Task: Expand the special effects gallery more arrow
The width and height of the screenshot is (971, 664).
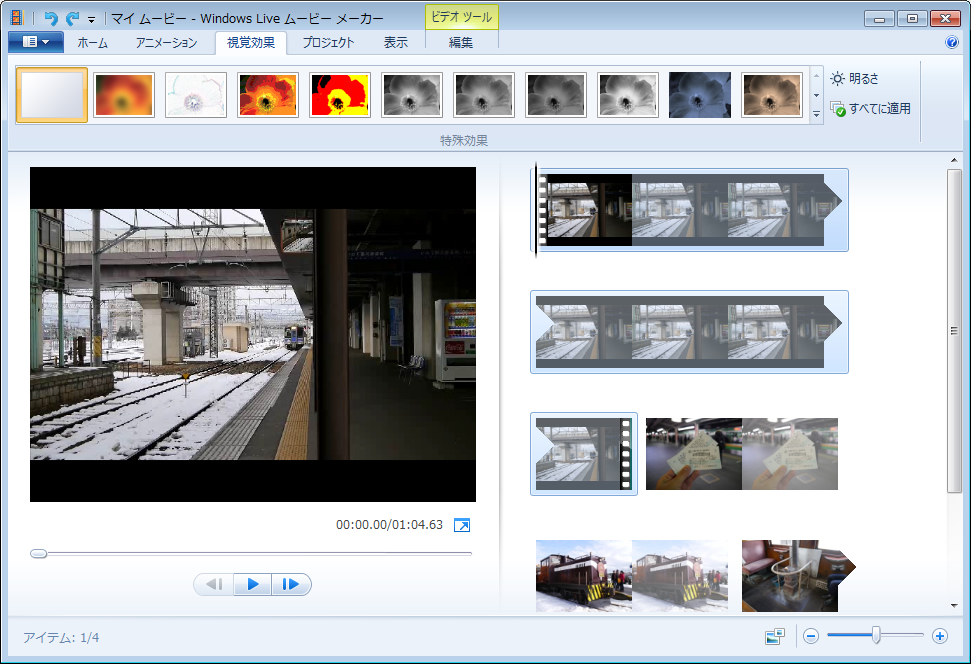Action: tap(816, 114)
